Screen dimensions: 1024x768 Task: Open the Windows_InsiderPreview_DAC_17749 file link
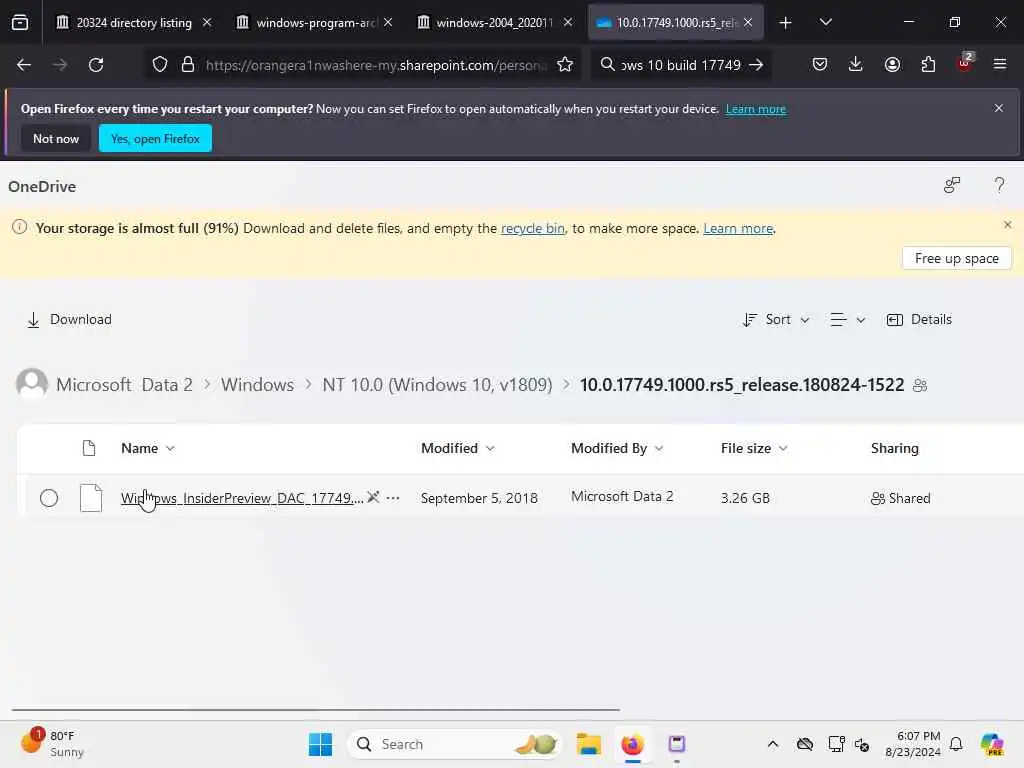coord(242,498)
